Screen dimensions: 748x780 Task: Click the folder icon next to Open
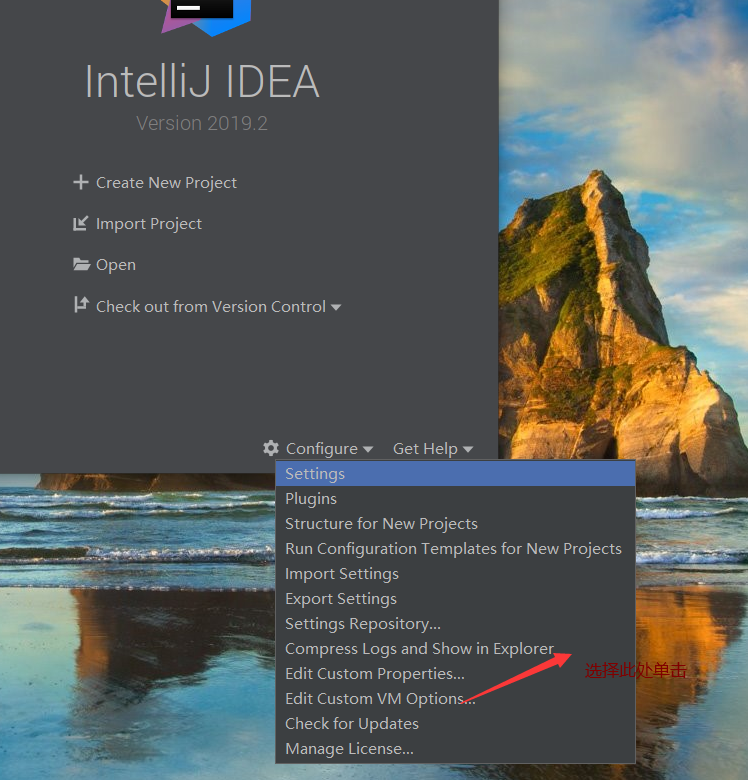(81, 264)
